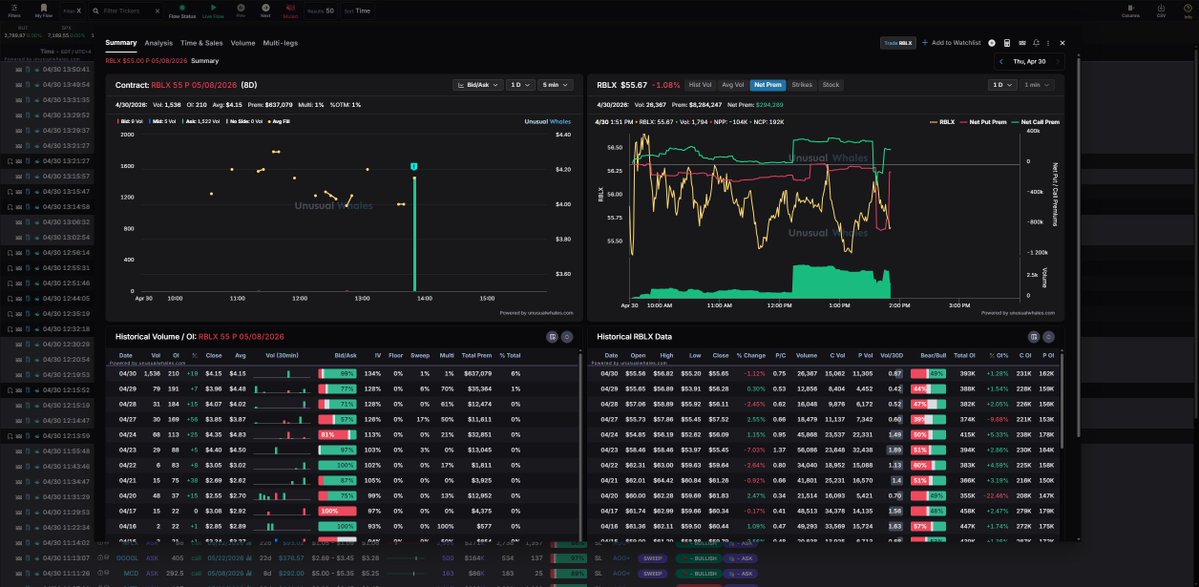The width and height of the screenshot is (1199, 587).
Task: Toggle RBLX line in chart legend
Action: coord(942,122)
